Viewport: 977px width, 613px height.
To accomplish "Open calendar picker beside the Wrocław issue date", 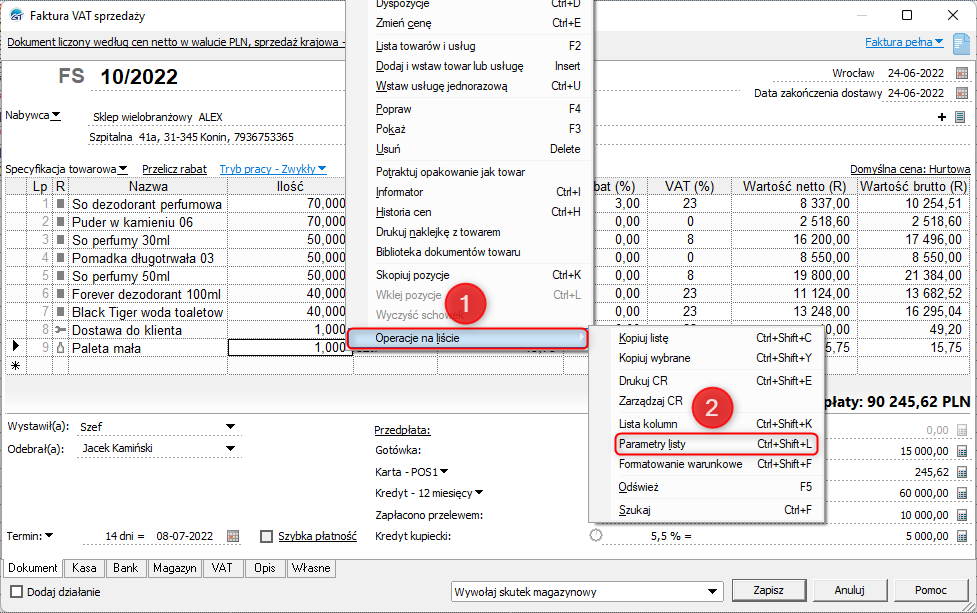I will [961, 73].
